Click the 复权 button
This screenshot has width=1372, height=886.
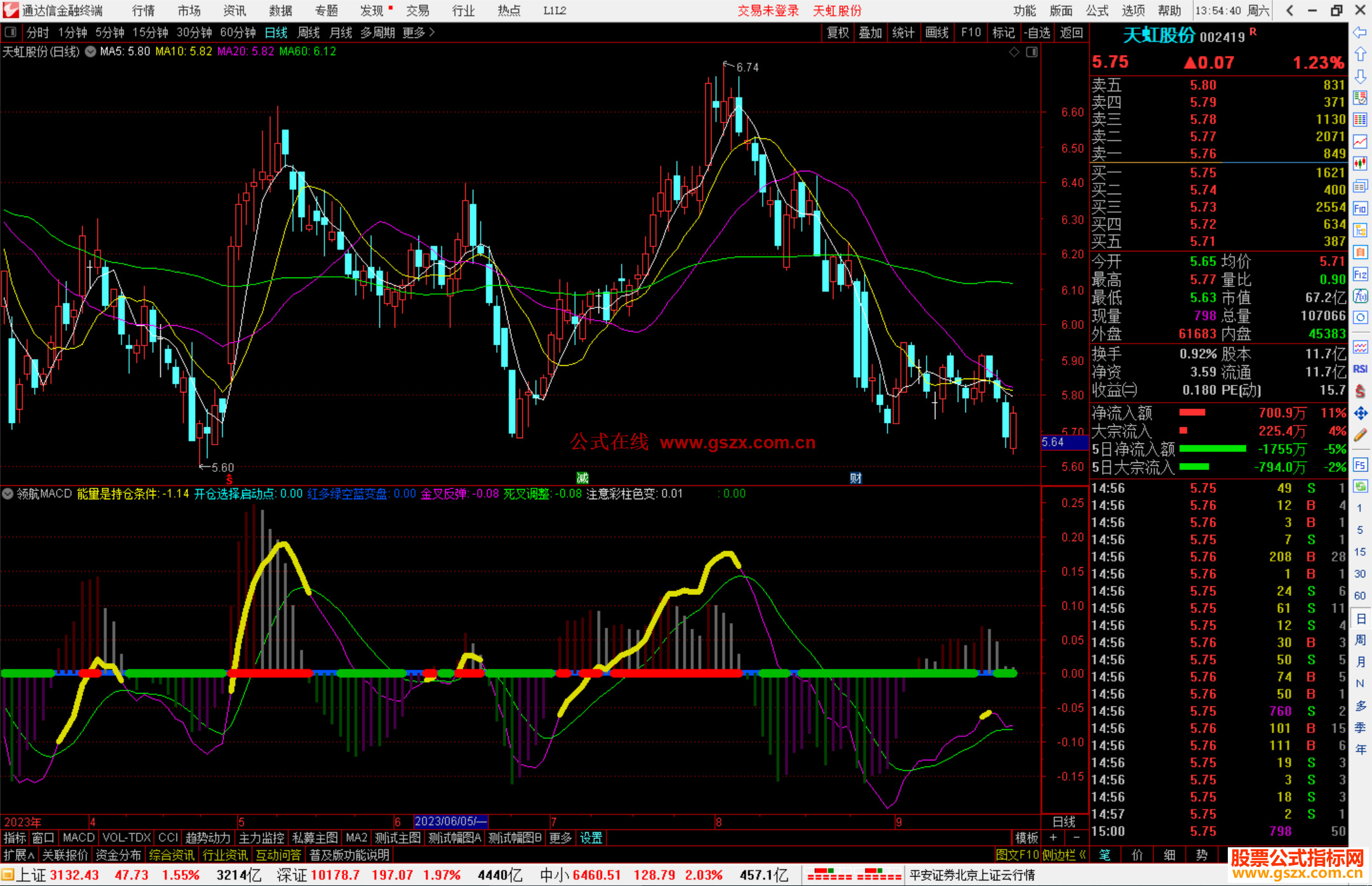coord(838,32)
